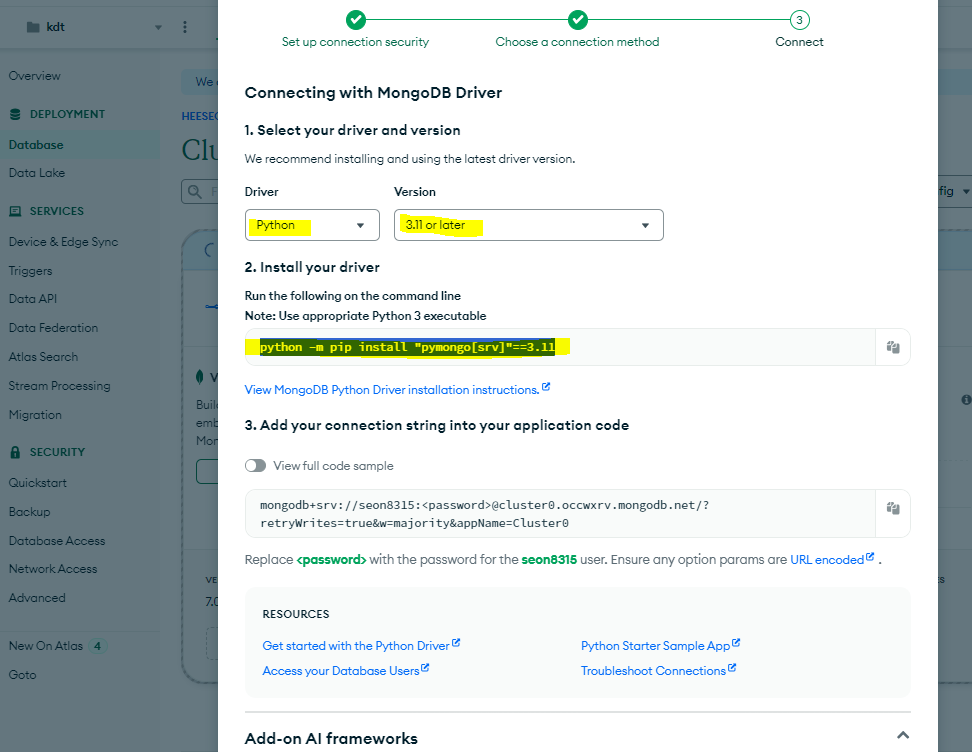Expand the kdt project dropdown arrow

pos(158,27)
